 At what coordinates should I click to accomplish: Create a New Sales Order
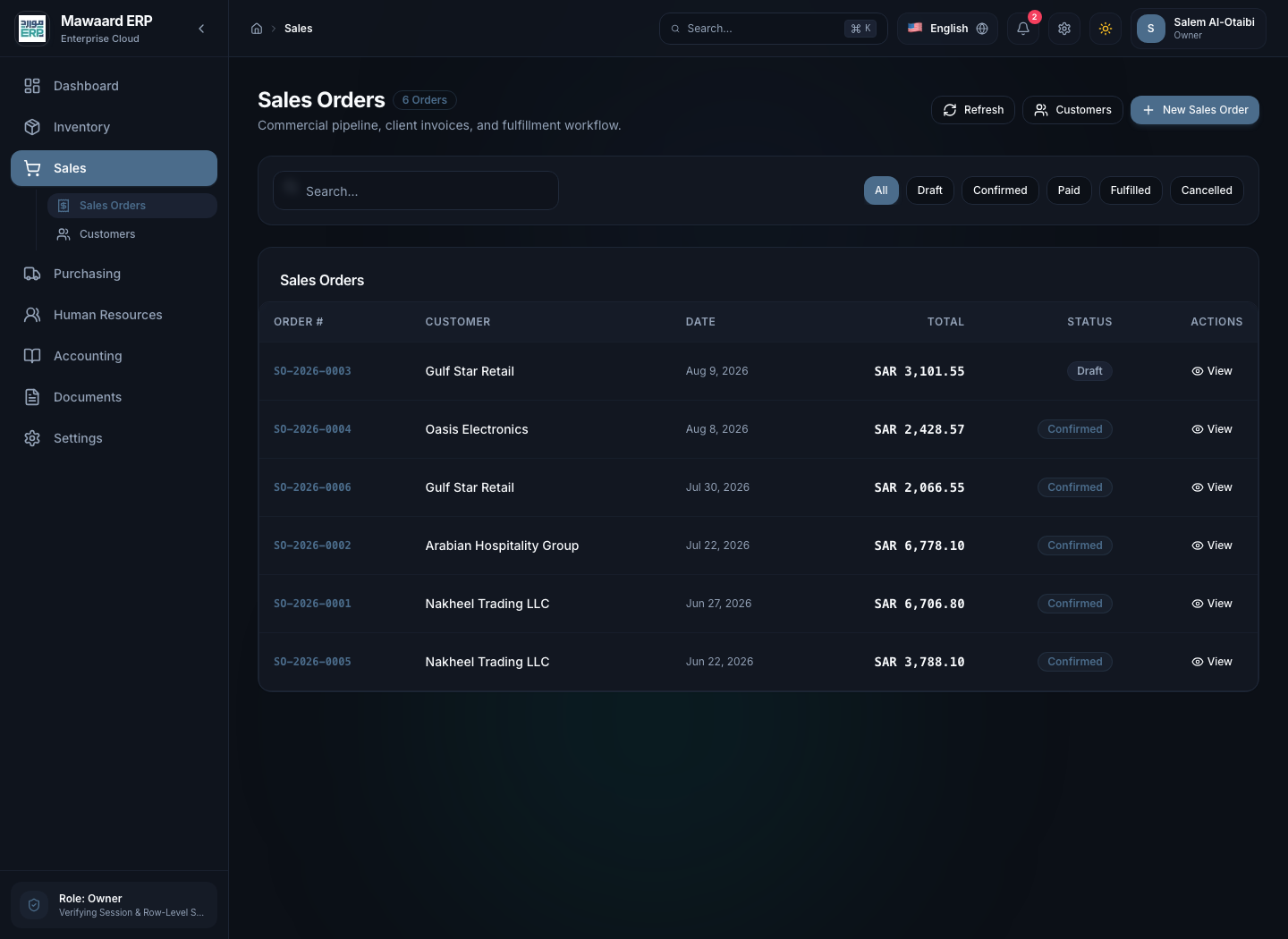click(x=1195, y=110)
